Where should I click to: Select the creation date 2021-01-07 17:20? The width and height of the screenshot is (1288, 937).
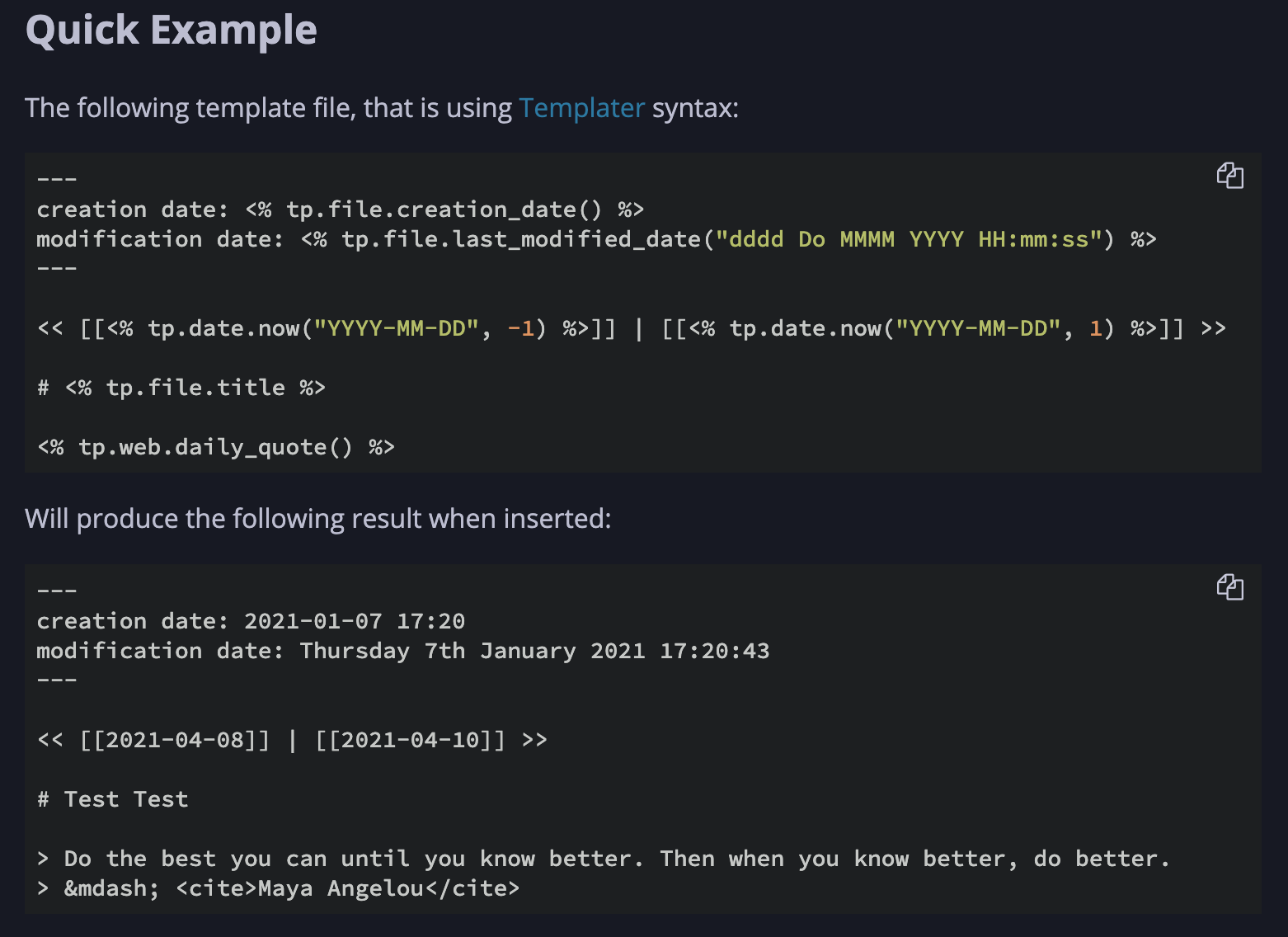[356, 620]
